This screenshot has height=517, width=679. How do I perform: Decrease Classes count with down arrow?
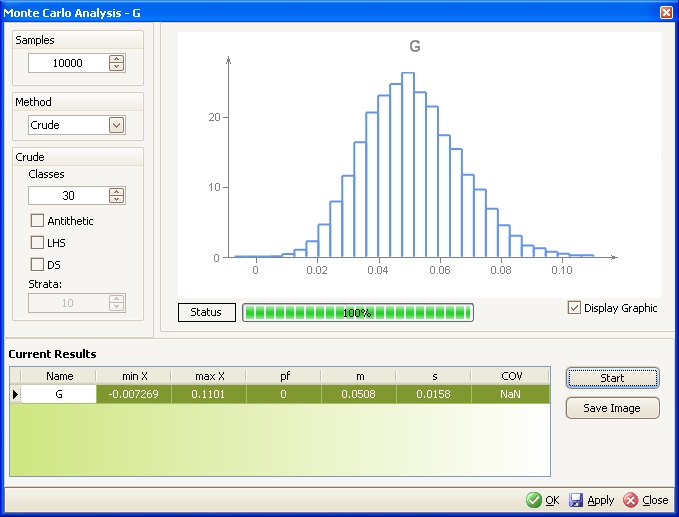[x=117, y=200]
